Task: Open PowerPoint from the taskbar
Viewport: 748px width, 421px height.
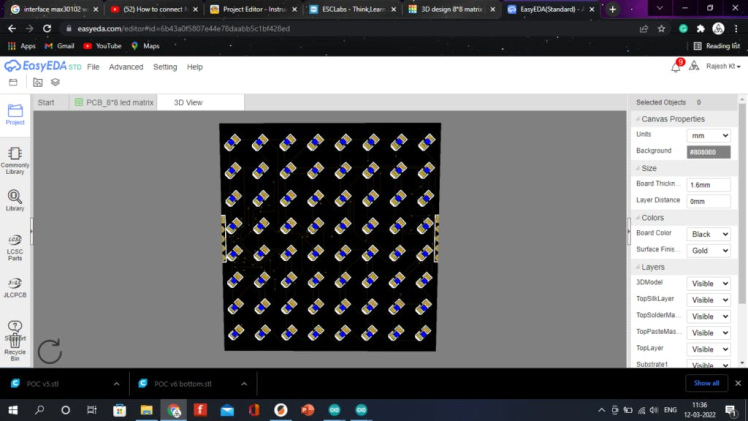Action: point(308,410)
